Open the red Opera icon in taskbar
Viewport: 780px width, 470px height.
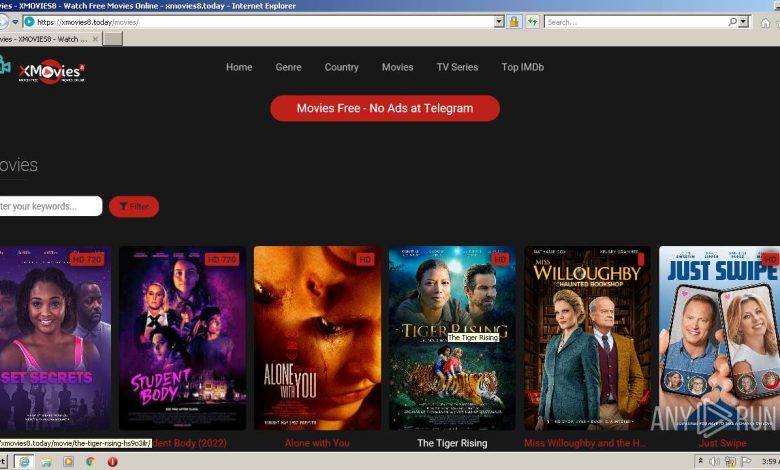coord(112,462)
